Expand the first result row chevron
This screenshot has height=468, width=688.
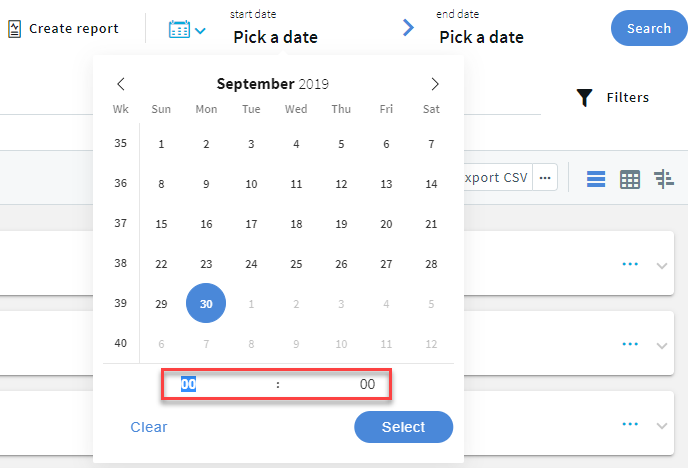coord(661,265)
